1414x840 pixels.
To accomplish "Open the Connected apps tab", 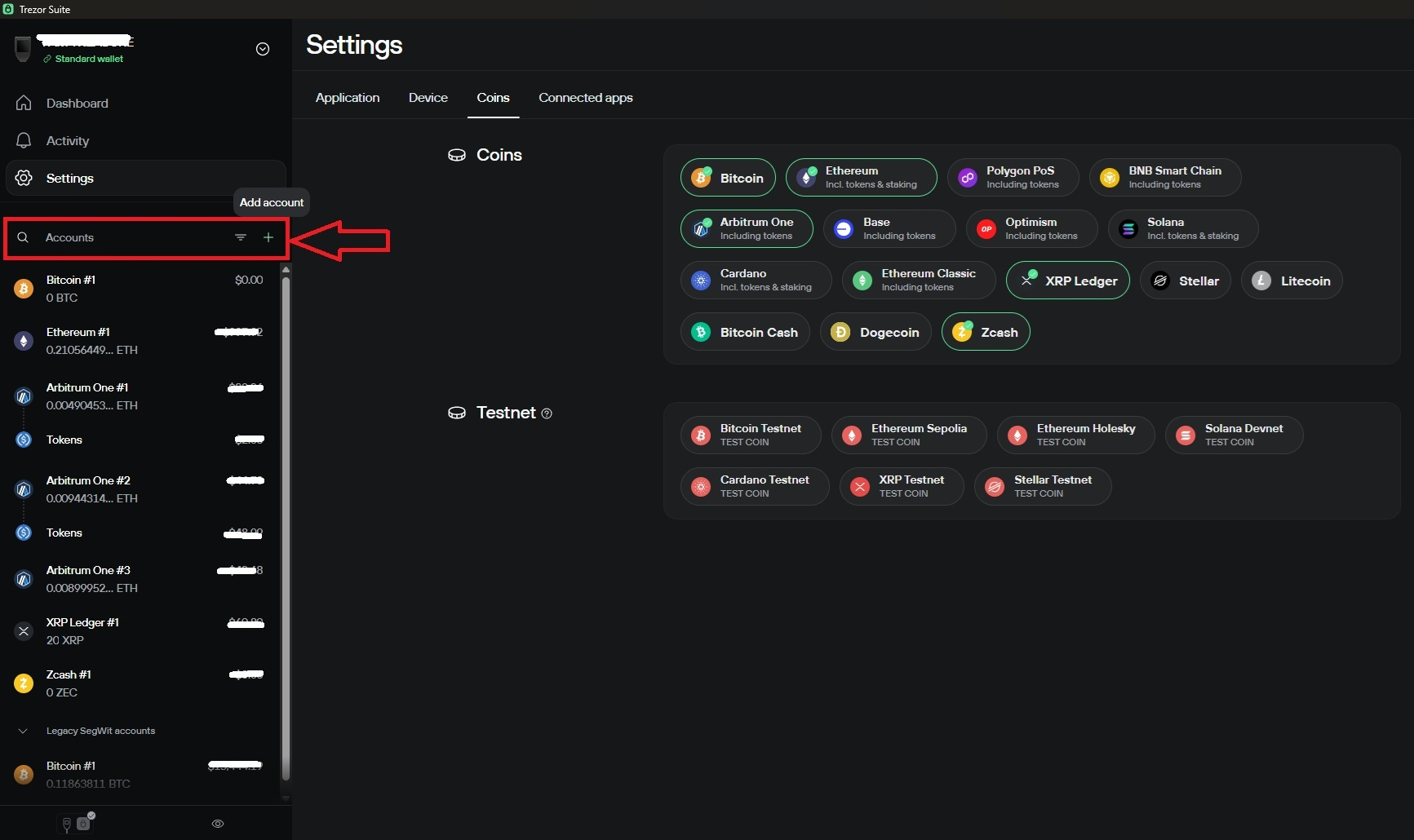I will pyautogui.click(x=586, y=98).
